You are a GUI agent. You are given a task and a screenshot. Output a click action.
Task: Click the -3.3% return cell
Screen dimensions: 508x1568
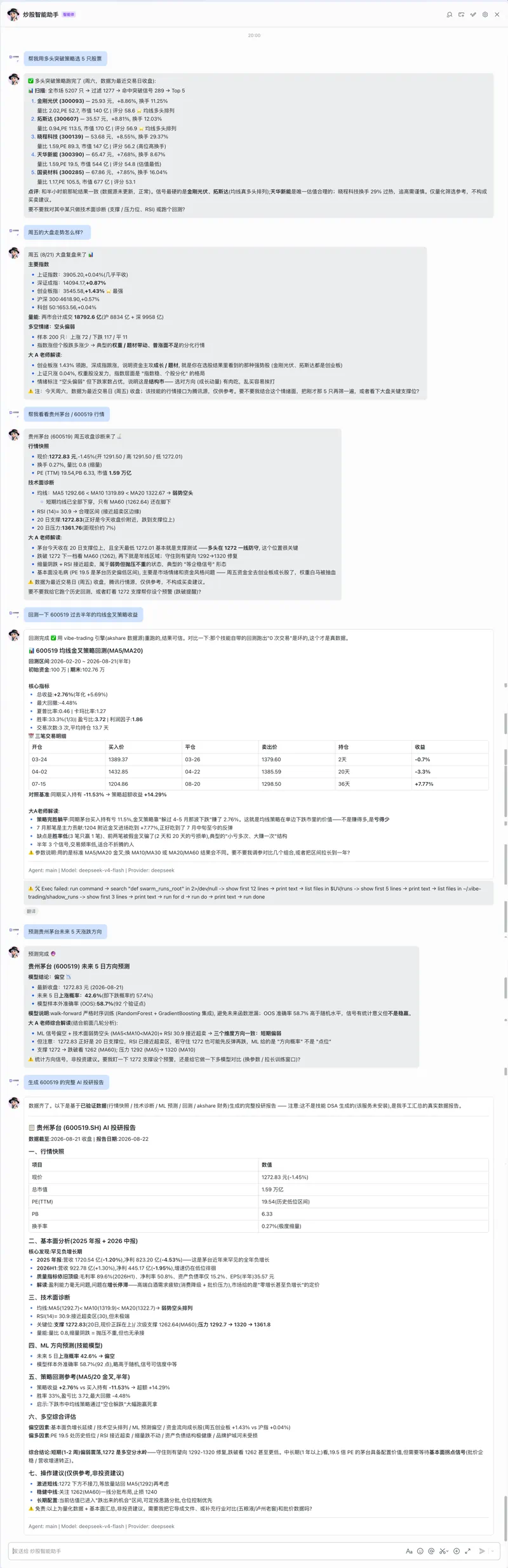pyautogui.click(x=450, y=772)
